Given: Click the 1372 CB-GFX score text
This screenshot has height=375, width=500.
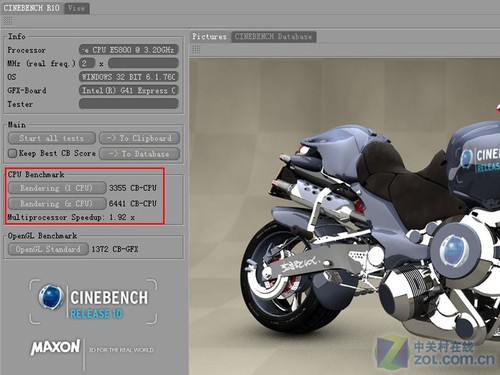Looking at the screenshot, I should point(115,249).
